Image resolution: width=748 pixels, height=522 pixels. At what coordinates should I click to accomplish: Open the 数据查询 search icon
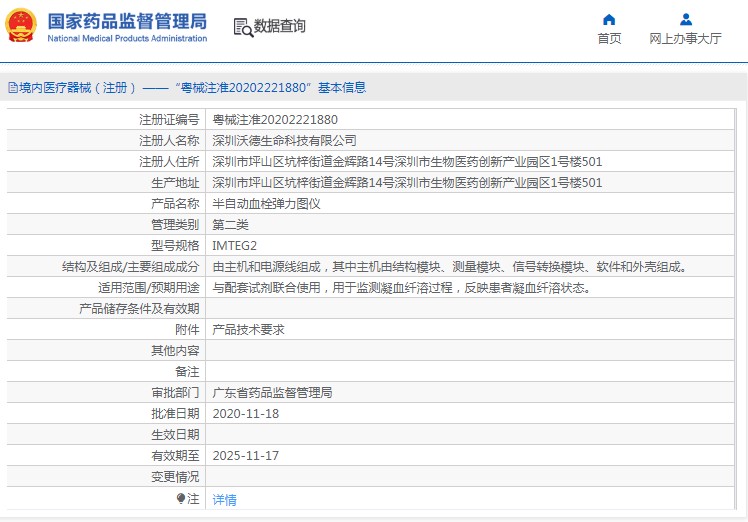tap(243, 27)
